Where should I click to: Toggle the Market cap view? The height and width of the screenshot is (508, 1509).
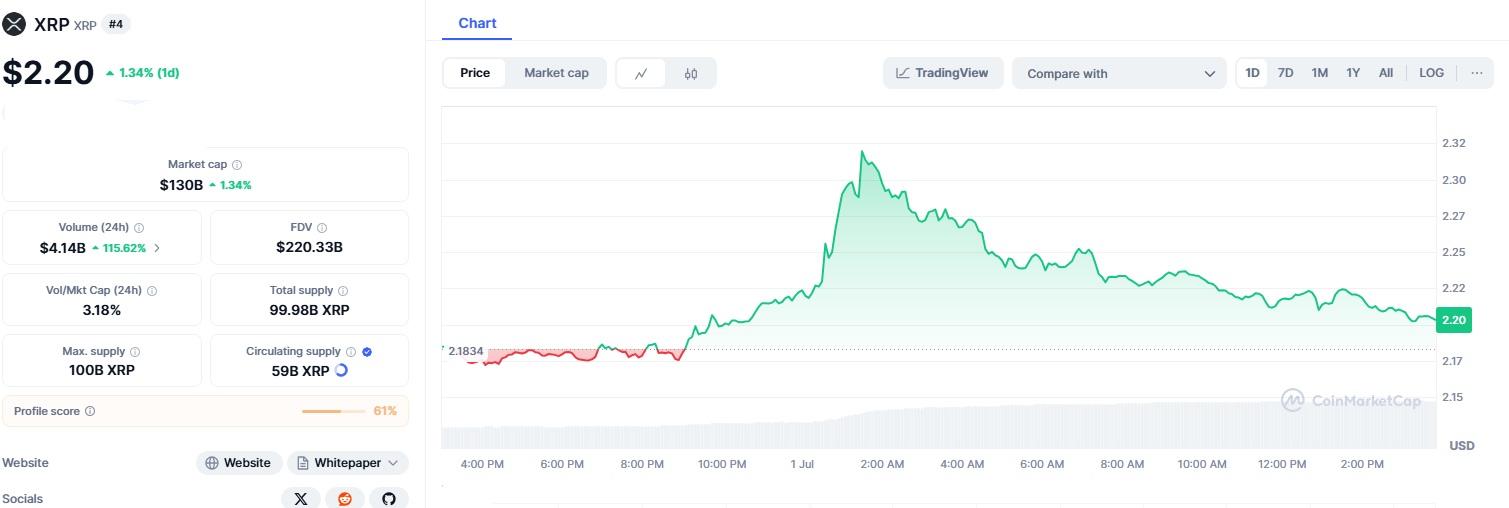(556, 73)
